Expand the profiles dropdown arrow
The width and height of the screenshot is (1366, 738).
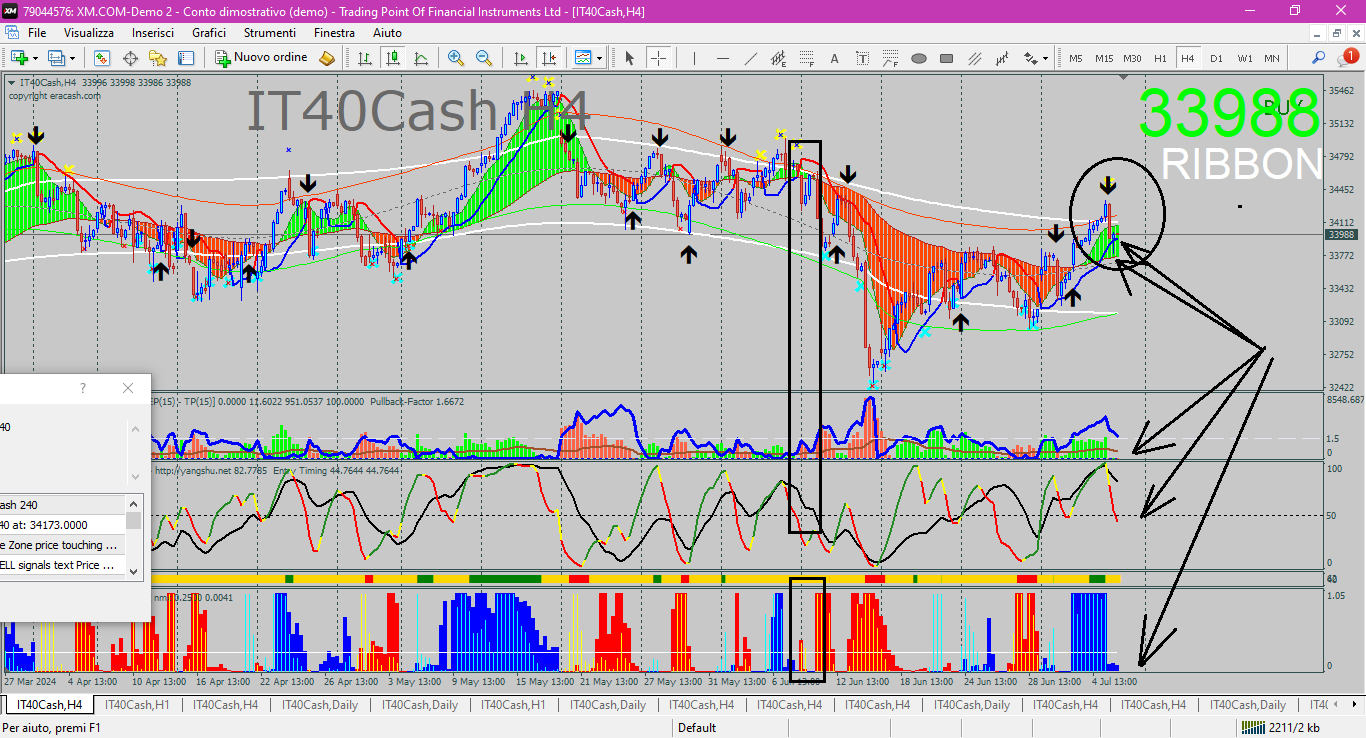point(72,58)
